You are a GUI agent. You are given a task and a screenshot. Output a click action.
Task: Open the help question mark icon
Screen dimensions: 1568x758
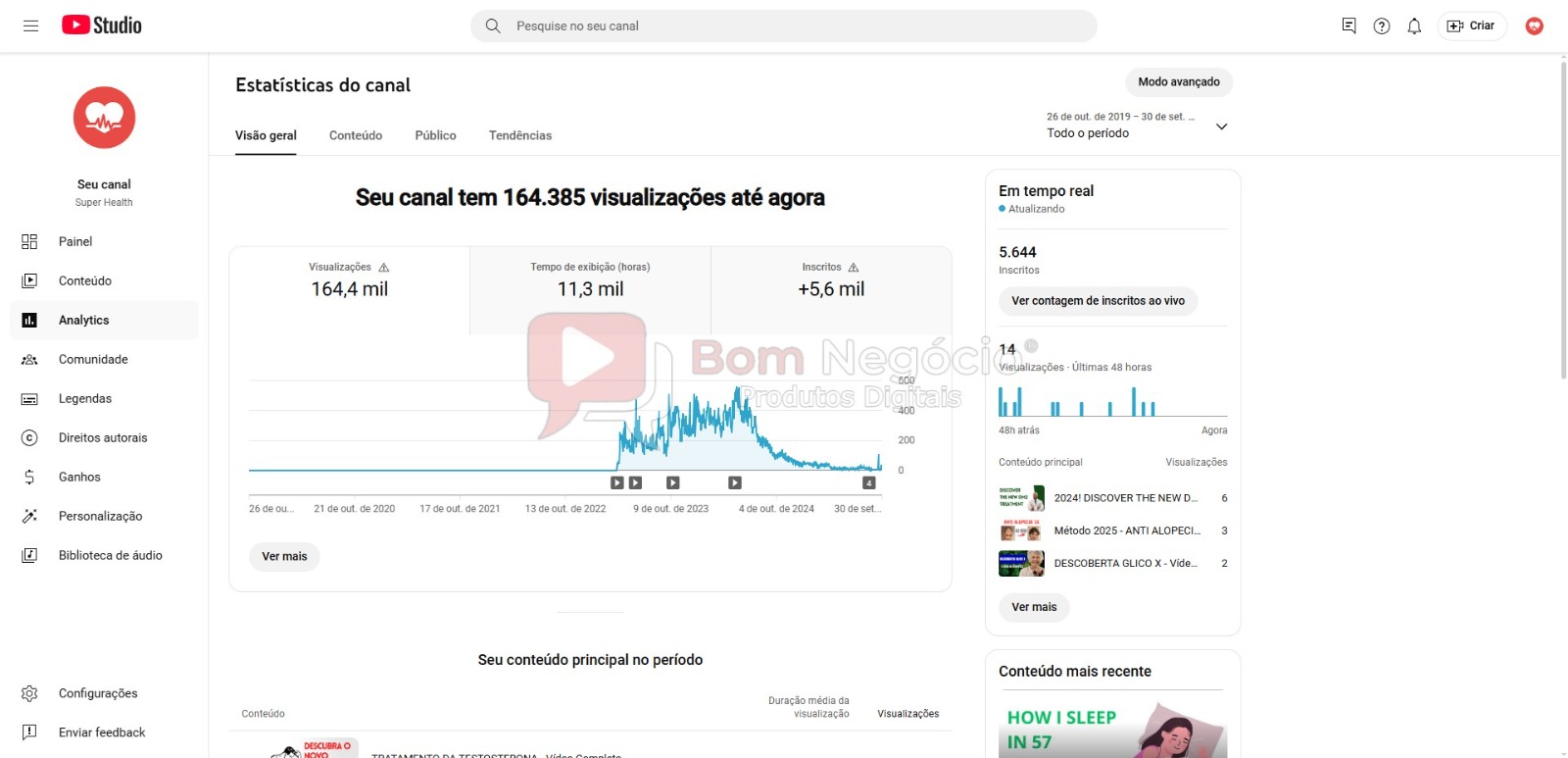click(1382, 26)
